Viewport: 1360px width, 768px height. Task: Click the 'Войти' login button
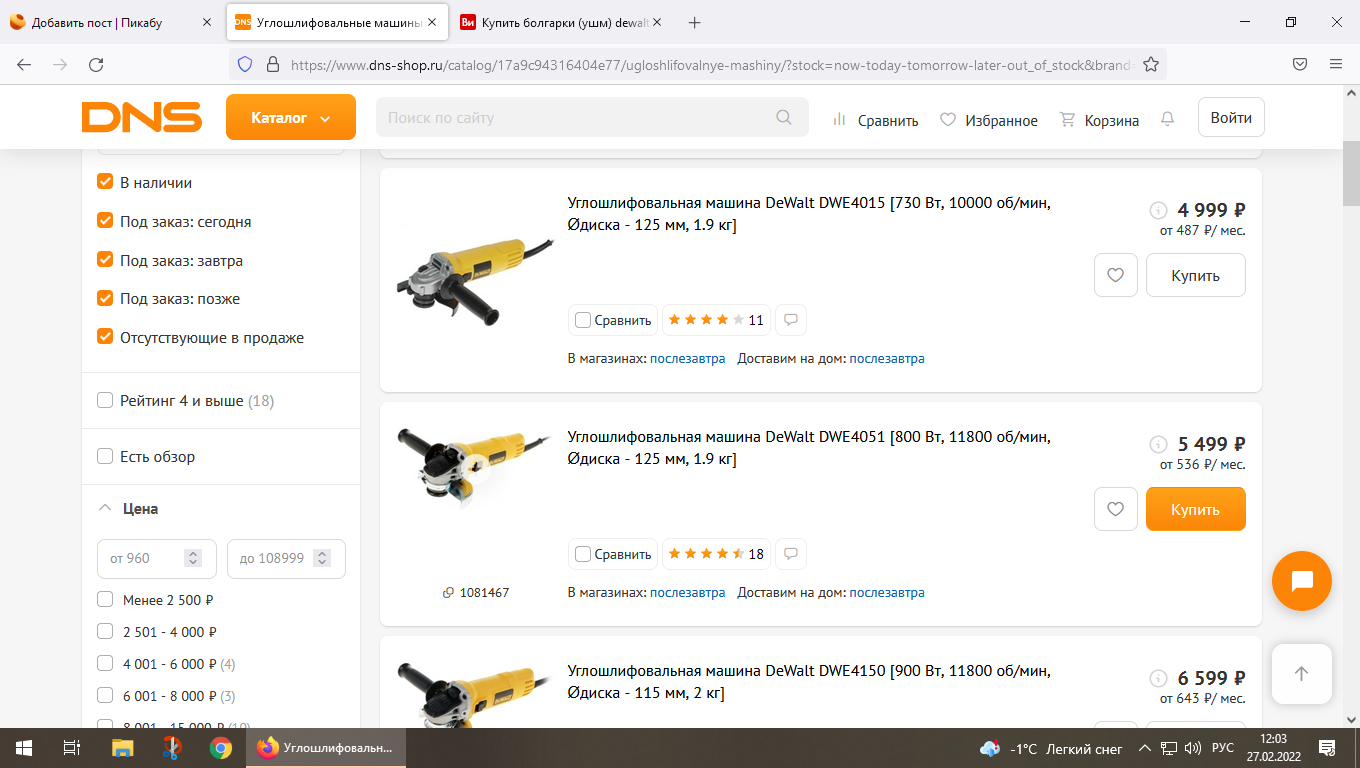(1231, 117)
